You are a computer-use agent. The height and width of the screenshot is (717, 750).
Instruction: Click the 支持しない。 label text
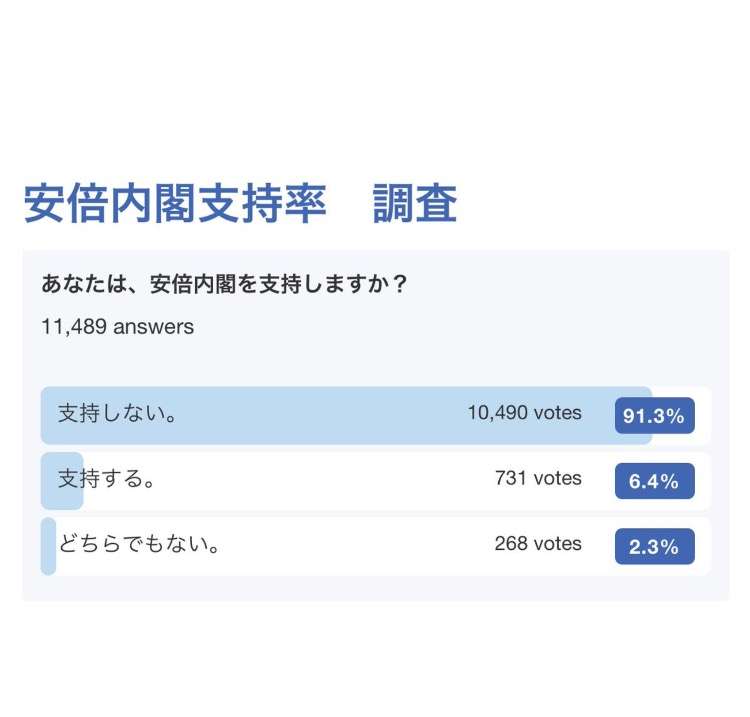[117, 413]
